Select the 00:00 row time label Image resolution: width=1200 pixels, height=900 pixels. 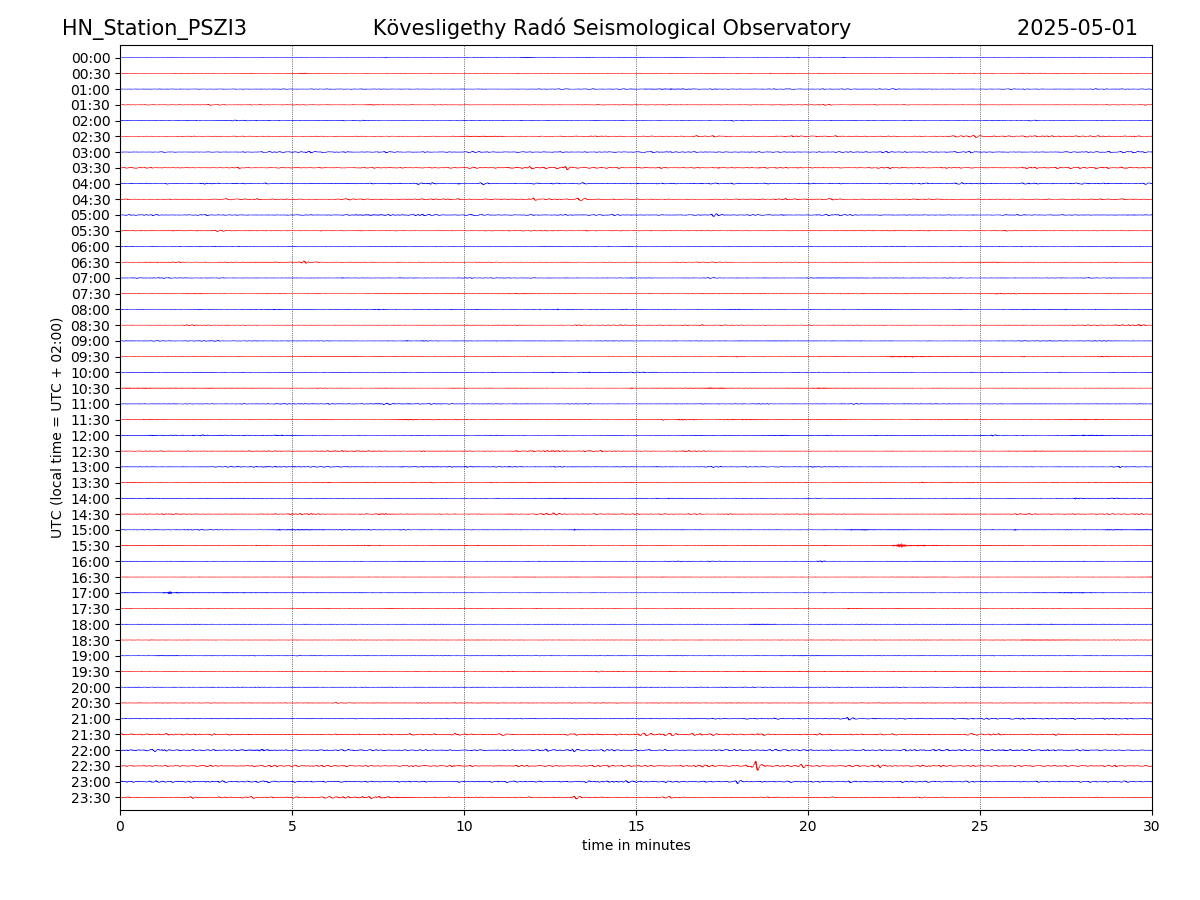(x=90, y=58)
